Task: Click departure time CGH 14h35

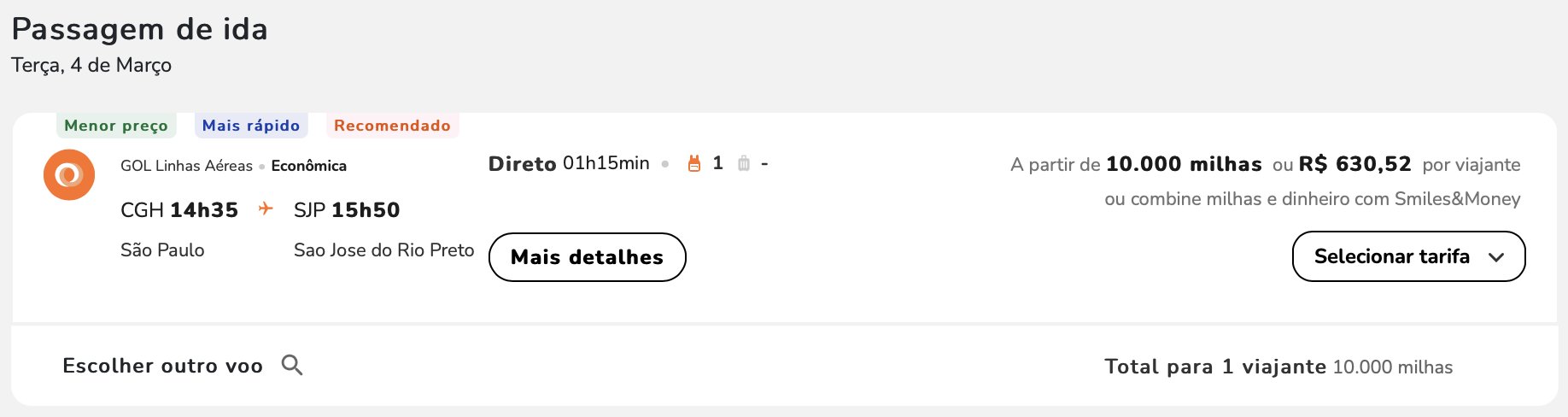Action: (179, 210)
